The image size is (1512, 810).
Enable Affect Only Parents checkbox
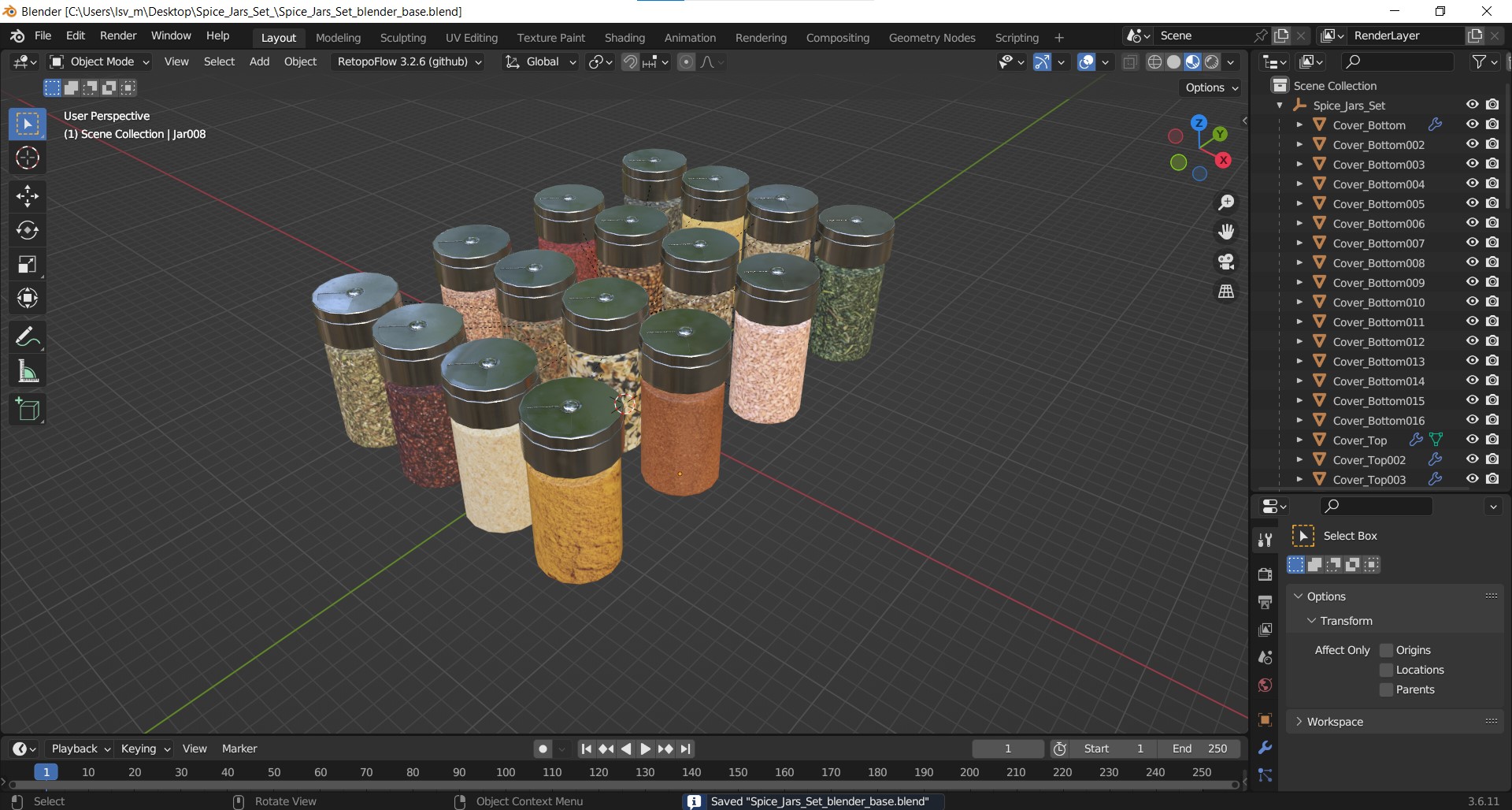pos(1387,689)
